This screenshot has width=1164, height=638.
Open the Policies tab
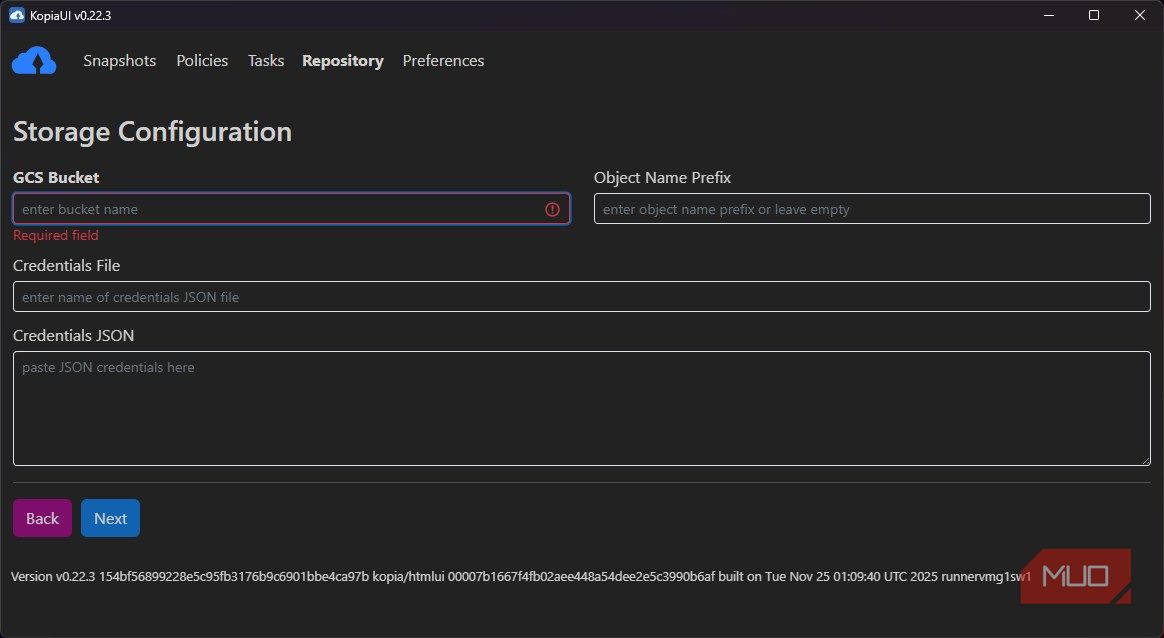(202, 61)
